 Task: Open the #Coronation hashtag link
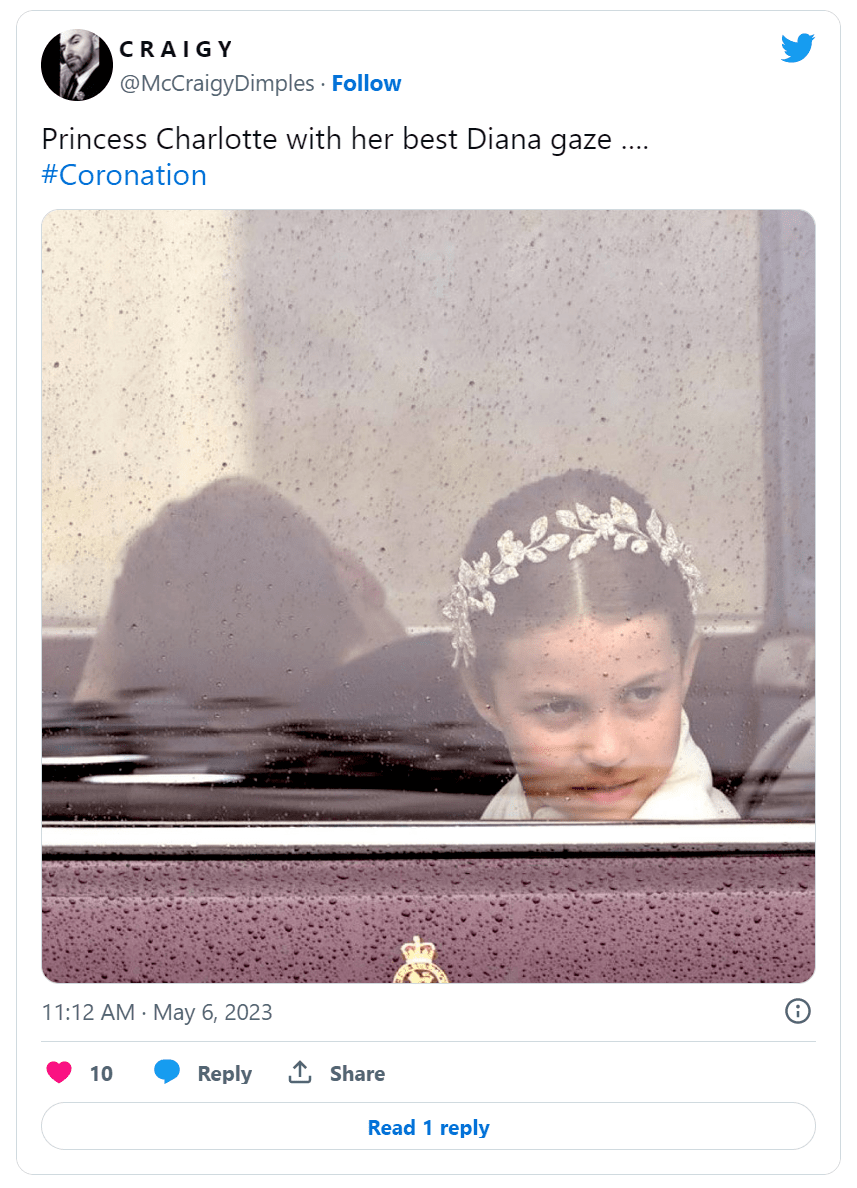coord(124,176)
